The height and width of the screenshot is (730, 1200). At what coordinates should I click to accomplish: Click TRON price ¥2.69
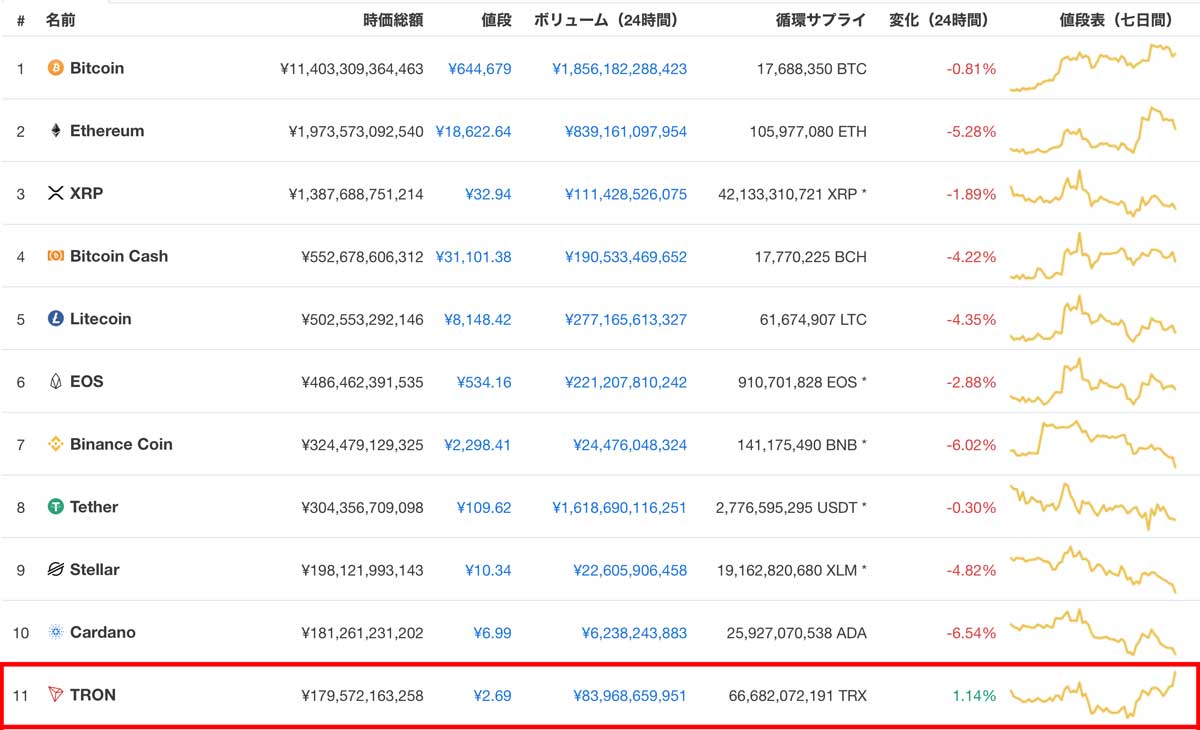(x=492, y=695)
